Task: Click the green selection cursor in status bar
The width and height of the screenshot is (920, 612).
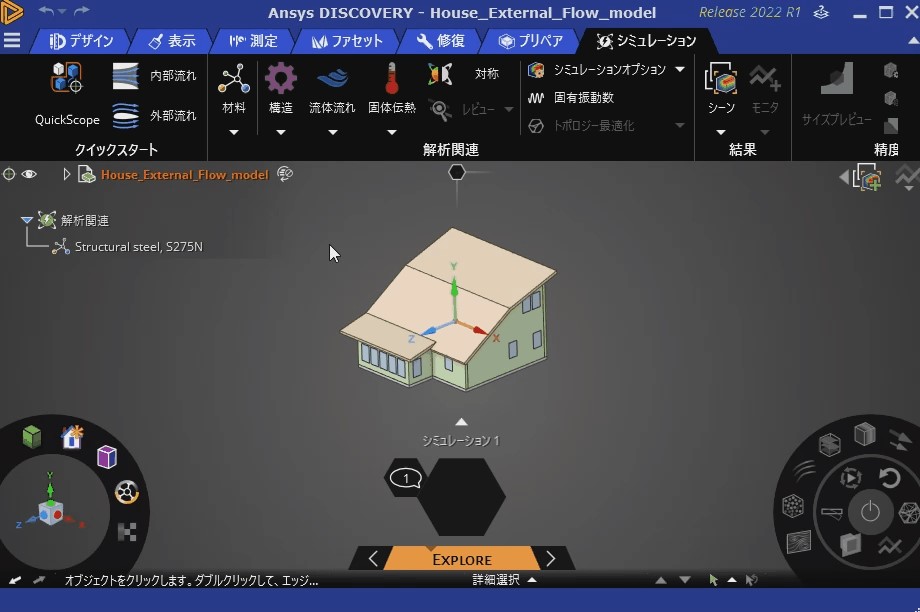Action: pos(713,580)
